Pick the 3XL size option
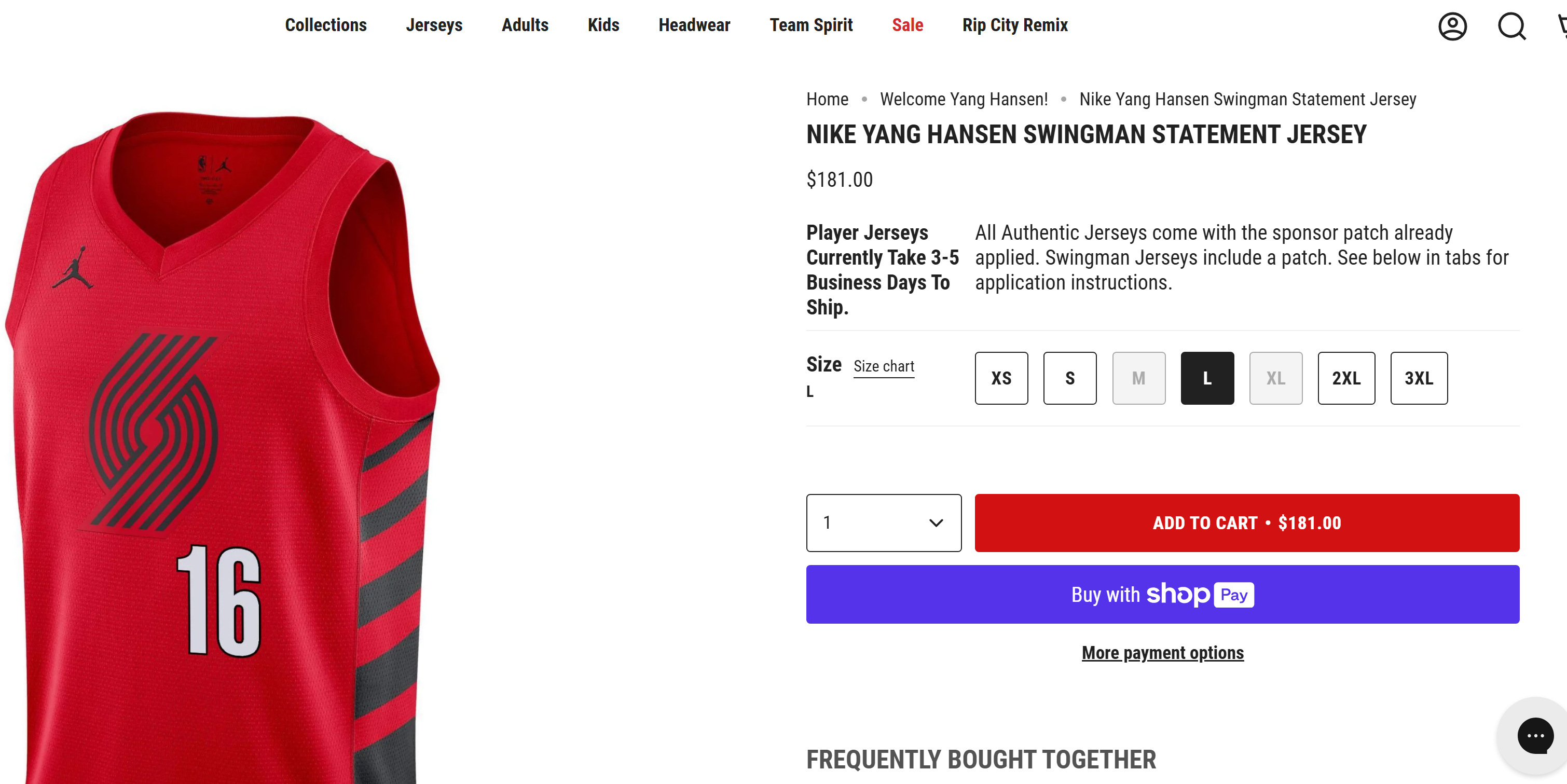 click(1419, 378)
